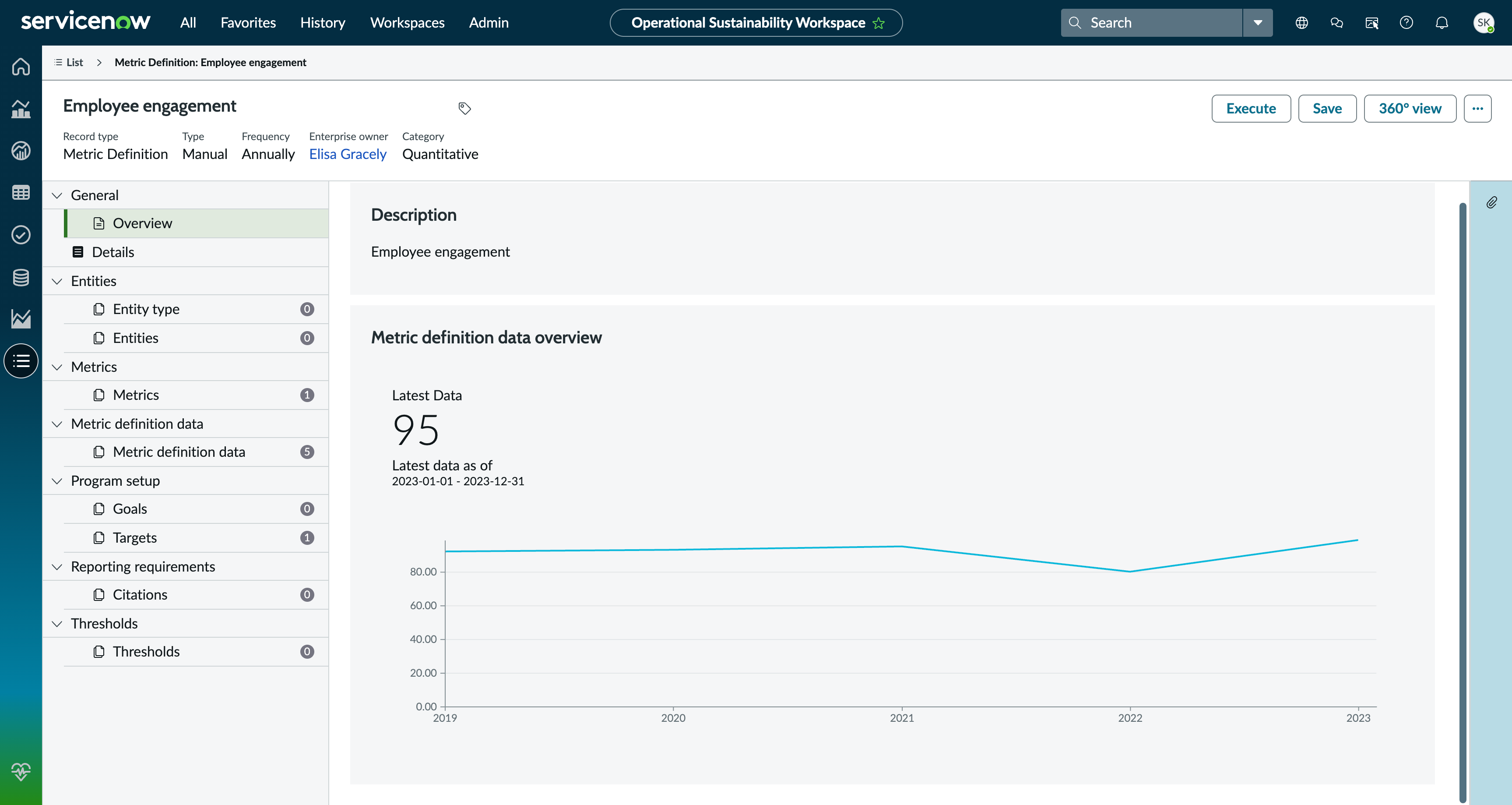This screenshot has height=805, width=1512.
Task: Open the database stack sidebar icon
Action: [21, 277]
